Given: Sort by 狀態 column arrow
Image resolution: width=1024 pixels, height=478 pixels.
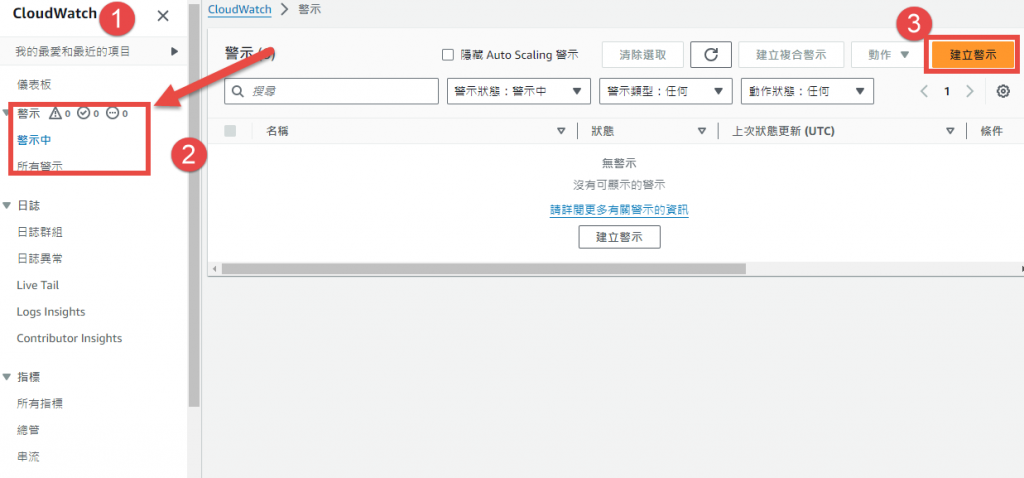Looking at the screenshot, I should coord(701,131).
